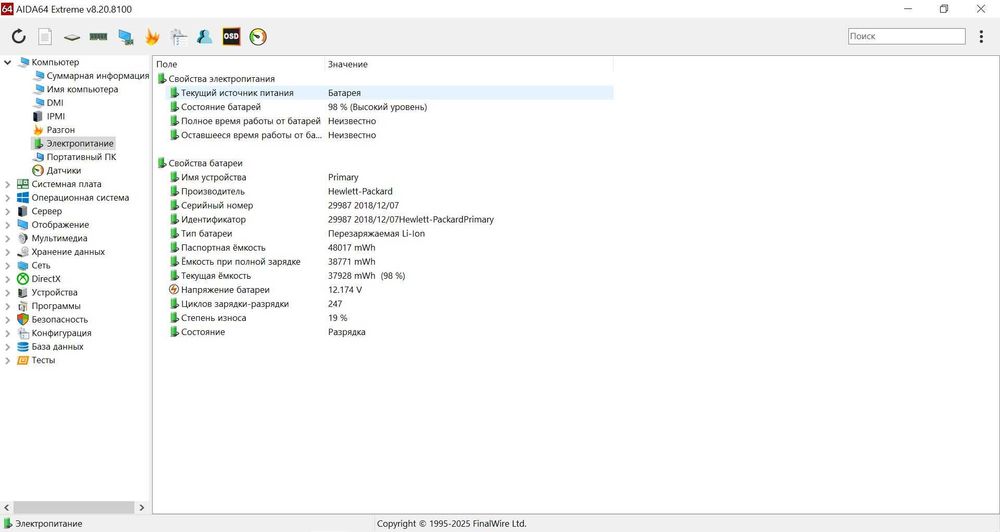Click the tree panel horizontal scrollbar thumb

coord(74,508)
